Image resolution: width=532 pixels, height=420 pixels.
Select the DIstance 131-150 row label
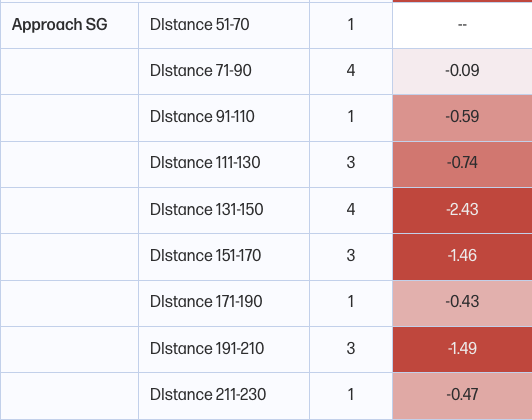(206, 209)
